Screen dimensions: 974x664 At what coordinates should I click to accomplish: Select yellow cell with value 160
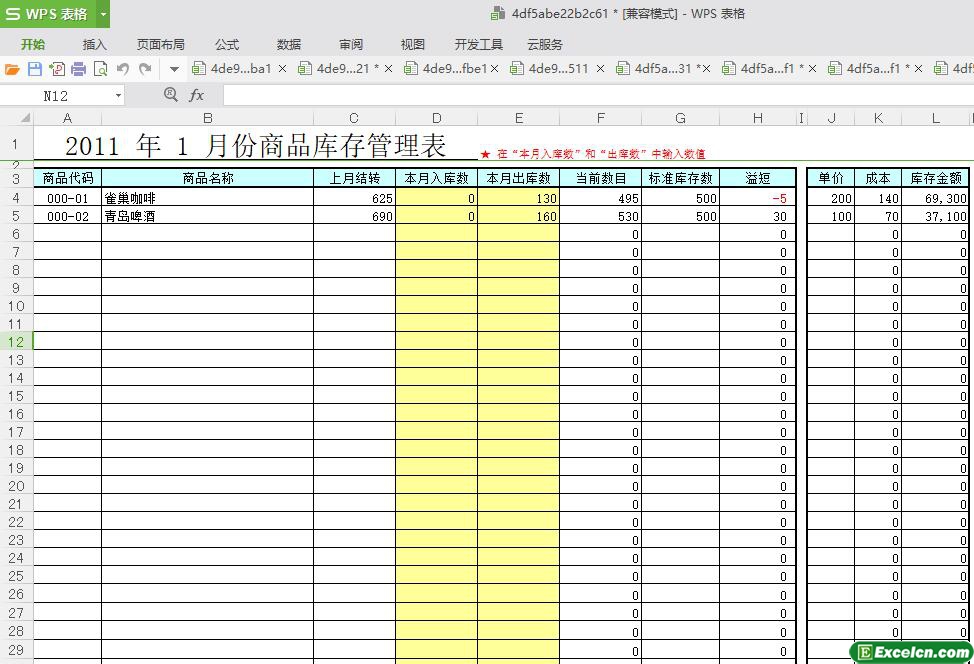click(x=519, y=216)
